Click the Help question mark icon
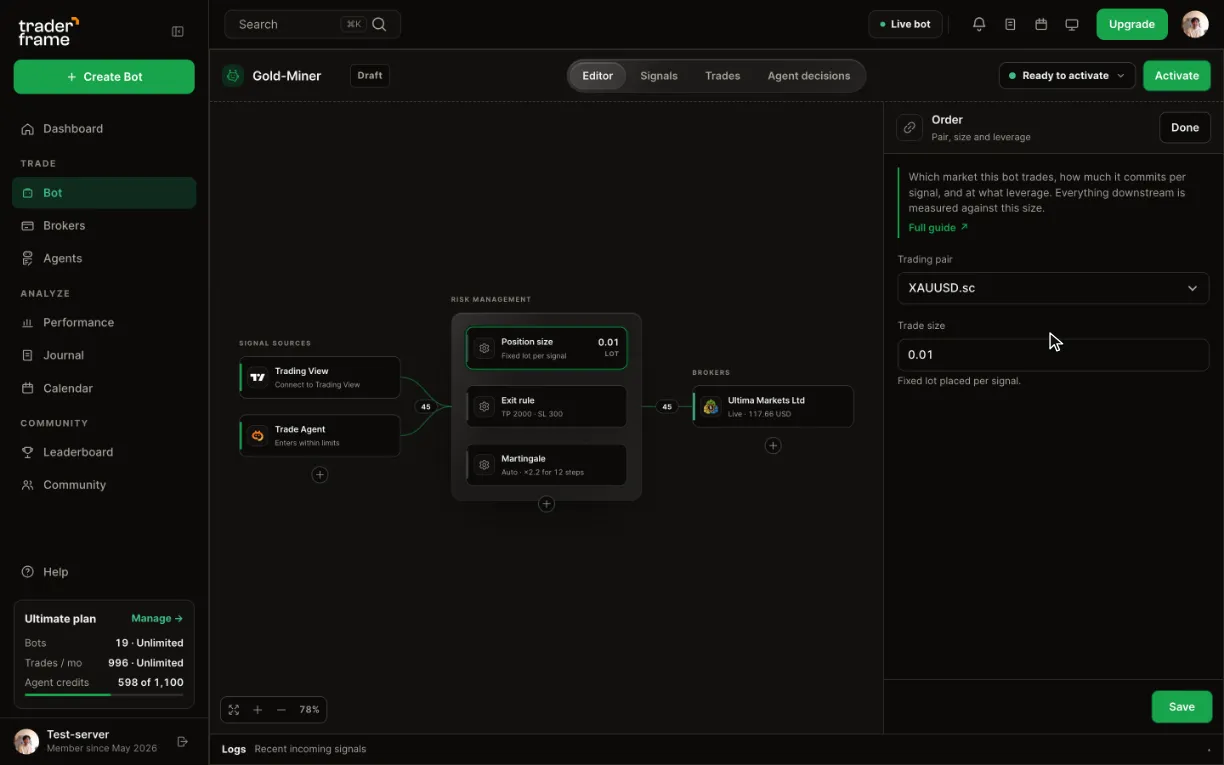1224x765 pixels. click(x=28, y=572)
